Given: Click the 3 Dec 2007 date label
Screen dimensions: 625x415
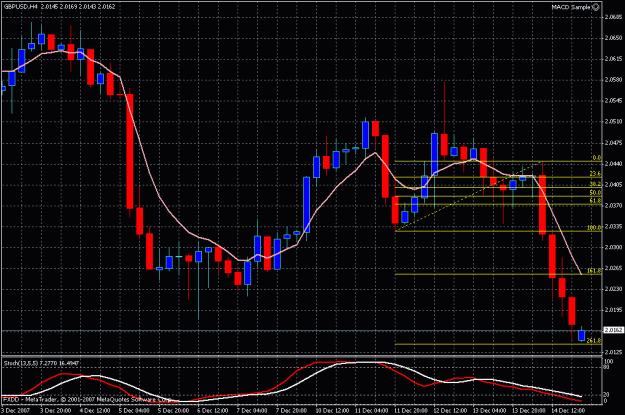Looking at the screenshot, I should tap(16, 410).
